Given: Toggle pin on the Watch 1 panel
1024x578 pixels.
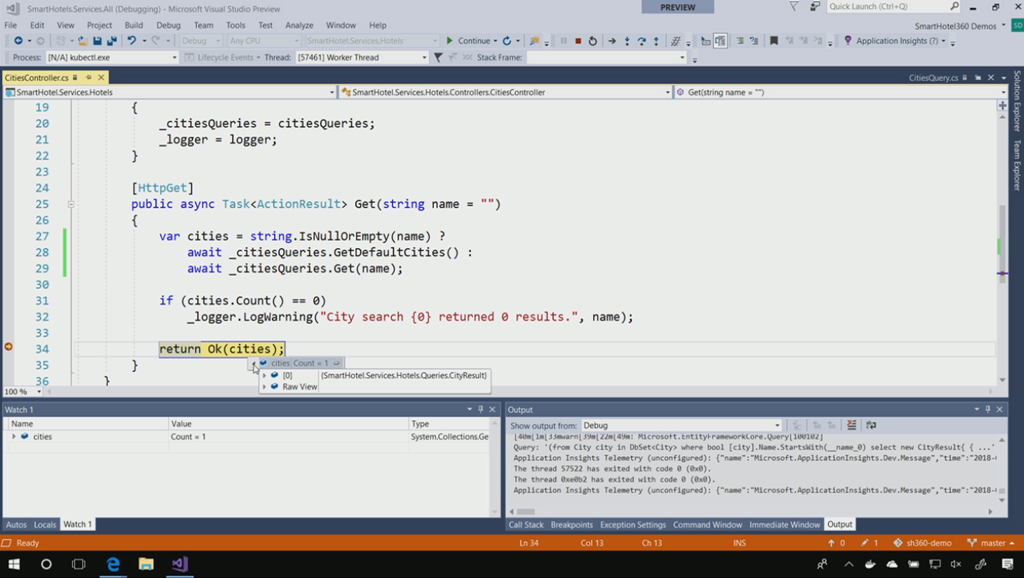Looking at the screenshot, I should click(x=481, y=409).
